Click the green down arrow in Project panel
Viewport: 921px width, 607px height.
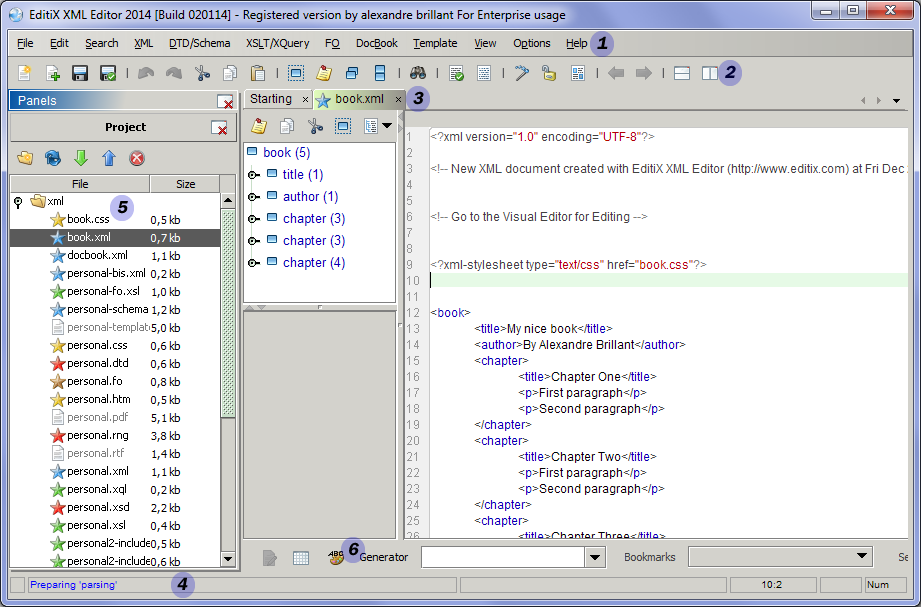click(81, 158)
